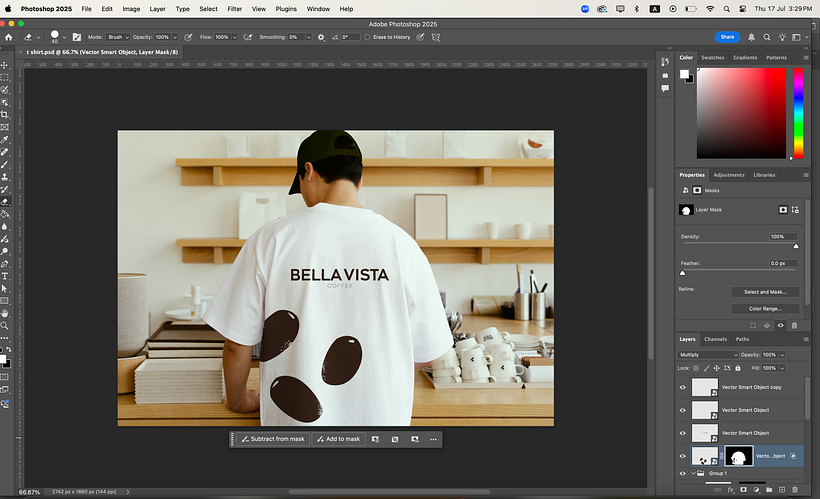The image size is (820, 499).
Task: Open the Layer menu
Action: 157,9
